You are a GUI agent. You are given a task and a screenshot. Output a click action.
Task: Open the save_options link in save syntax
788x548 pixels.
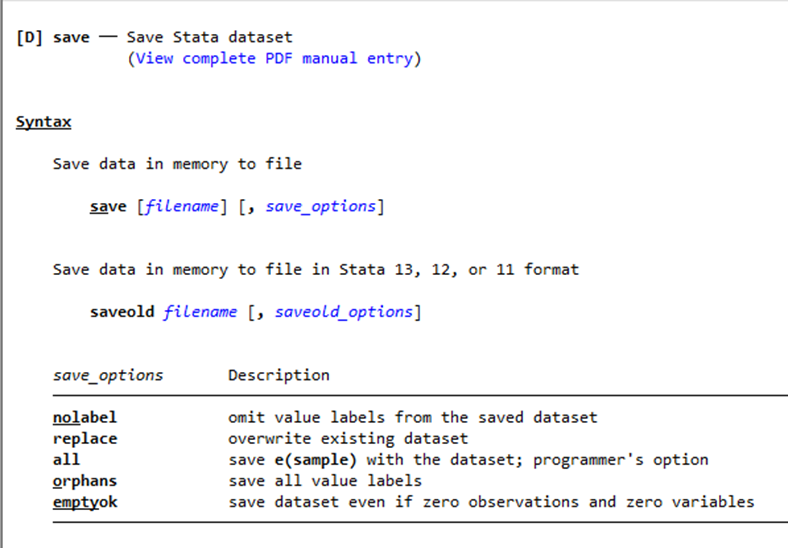coord(320,207)
